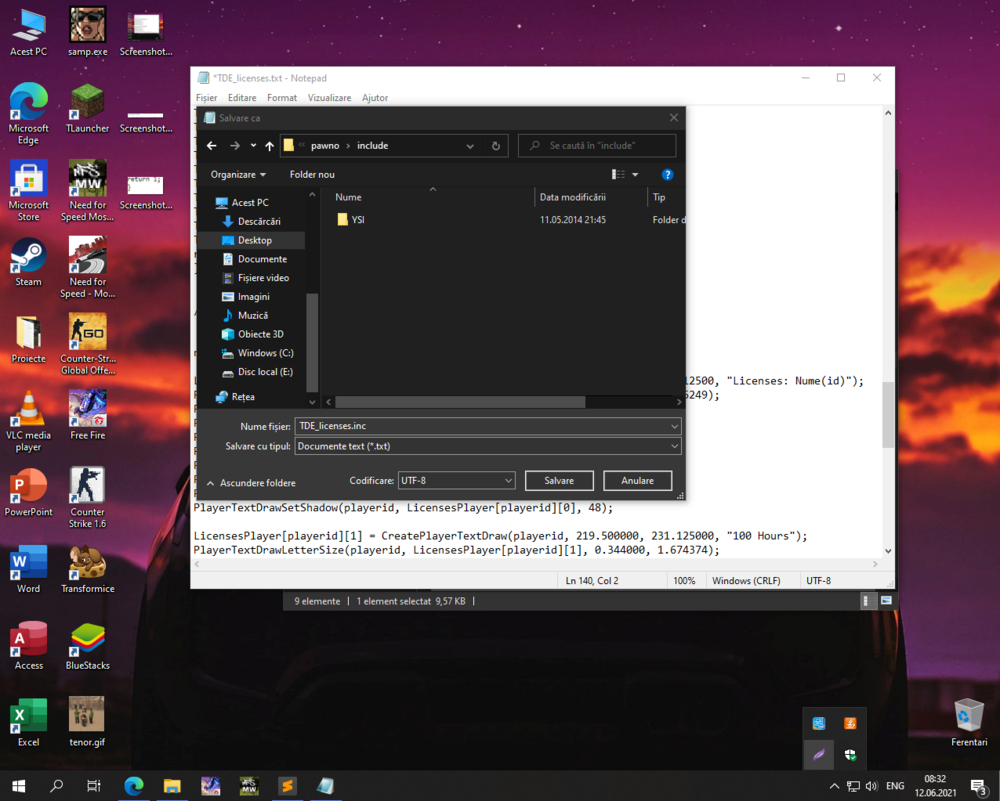Go back in the save dialog

(212, 146)
